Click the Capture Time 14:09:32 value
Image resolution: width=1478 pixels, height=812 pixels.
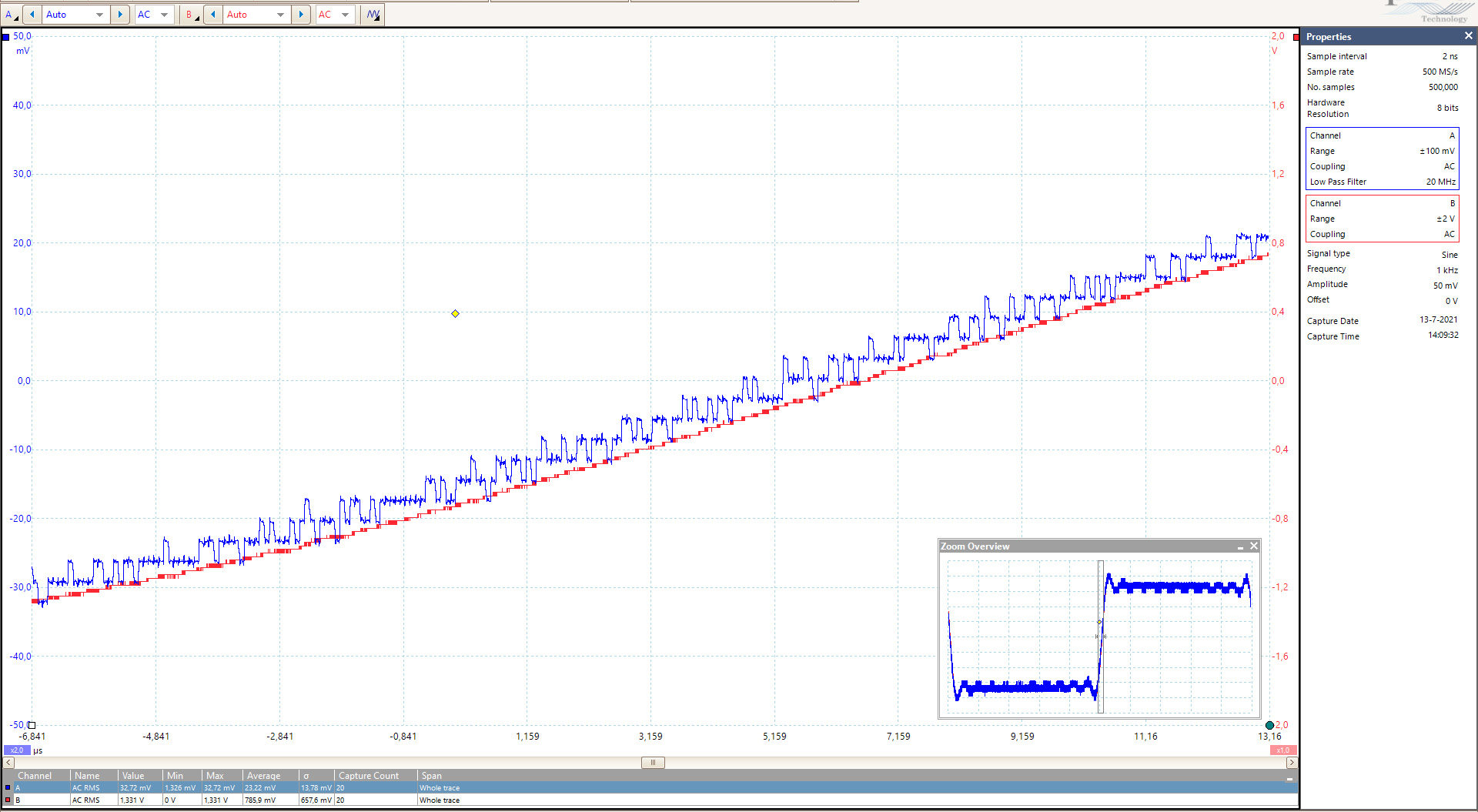pos(1443,335)
